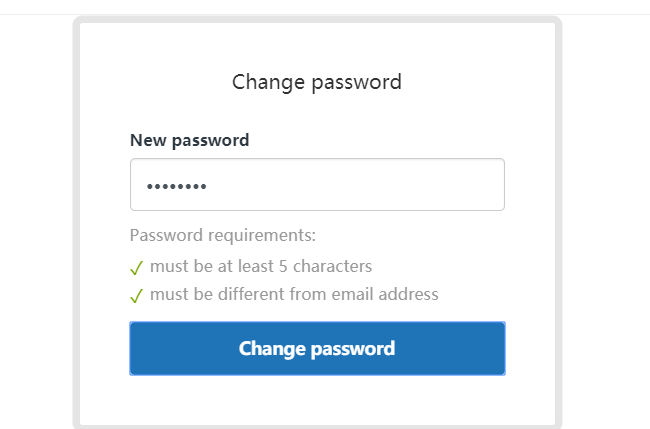
Task: Place the cursor after the last password dot
Action: (x=208, y=187)
